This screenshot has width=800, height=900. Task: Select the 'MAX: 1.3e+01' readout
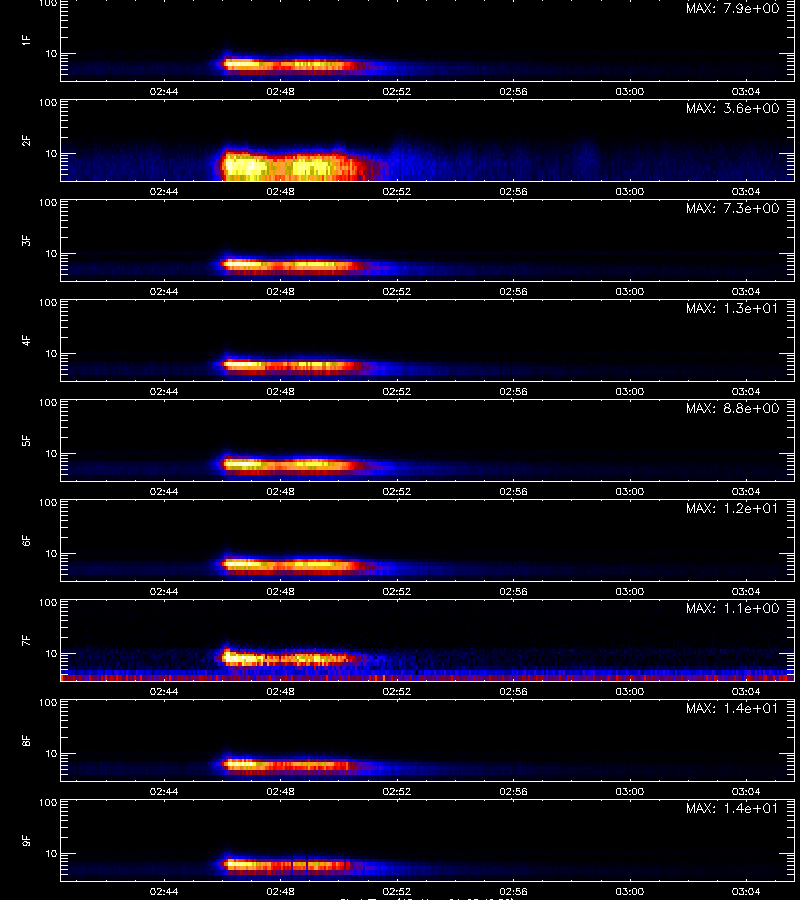tap(732, 308)
